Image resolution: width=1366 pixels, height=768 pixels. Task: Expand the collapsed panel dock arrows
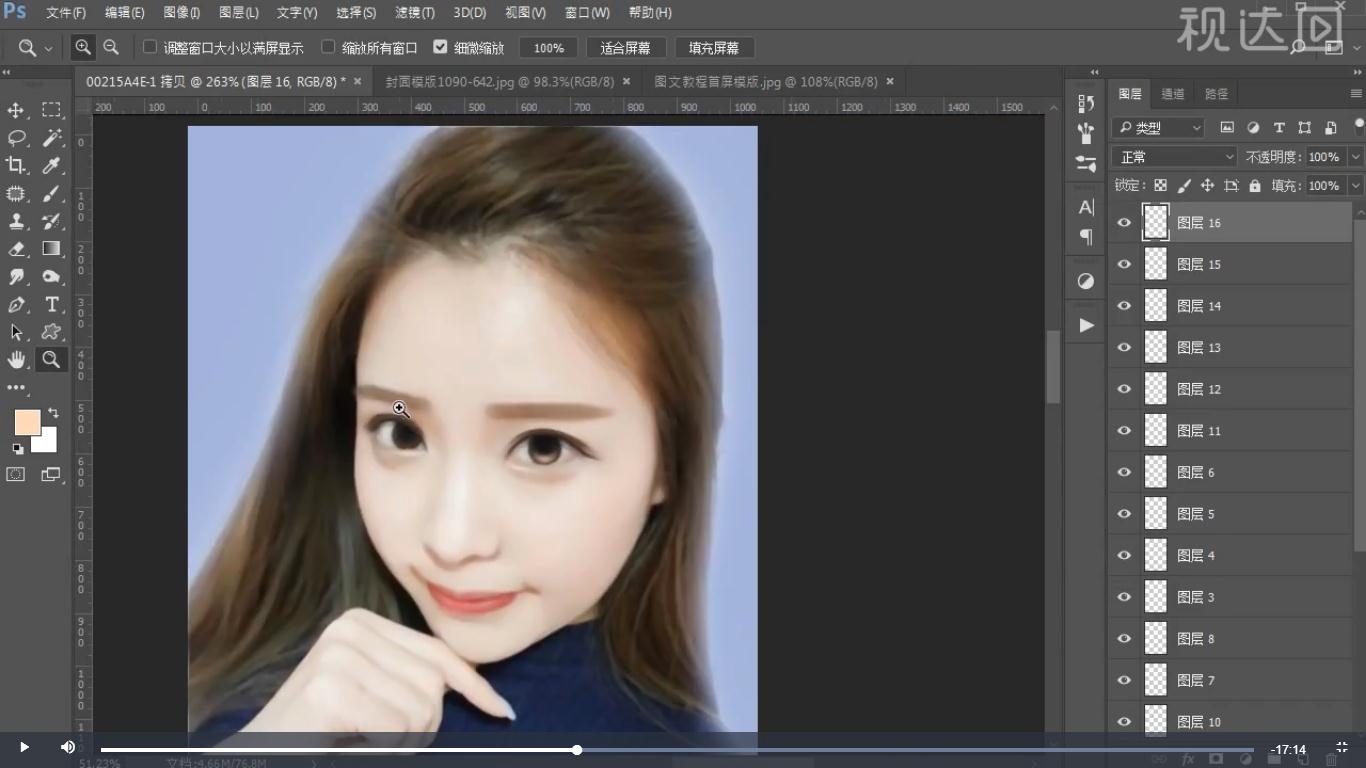(x=1094, y=72)
